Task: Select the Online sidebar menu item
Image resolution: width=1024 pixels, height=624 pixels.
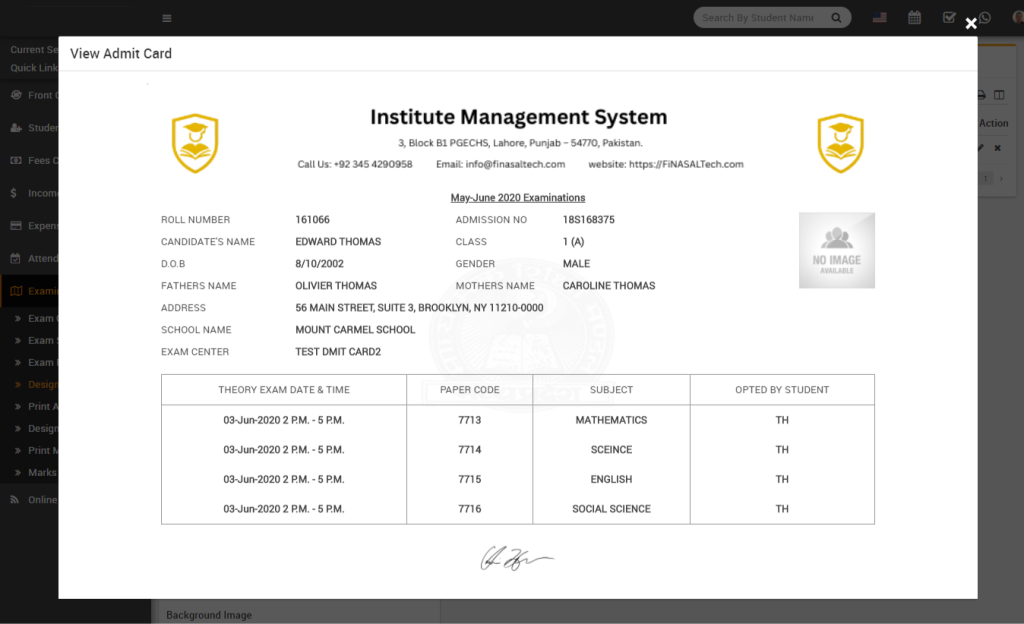Action: coord(30,499)
